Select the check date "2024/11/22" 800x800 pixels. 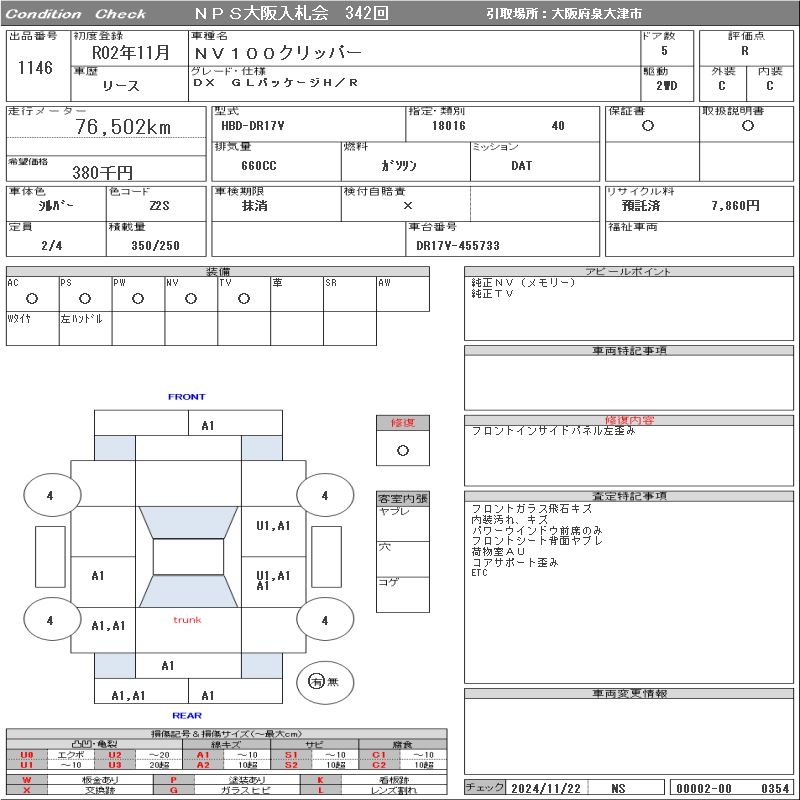pos(546,788)
